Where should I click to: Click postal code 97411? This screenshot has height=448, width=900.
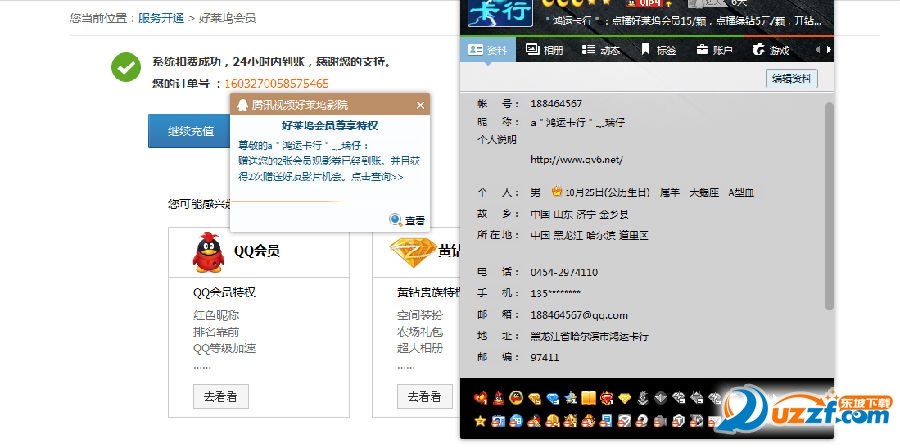click(545, 357)
